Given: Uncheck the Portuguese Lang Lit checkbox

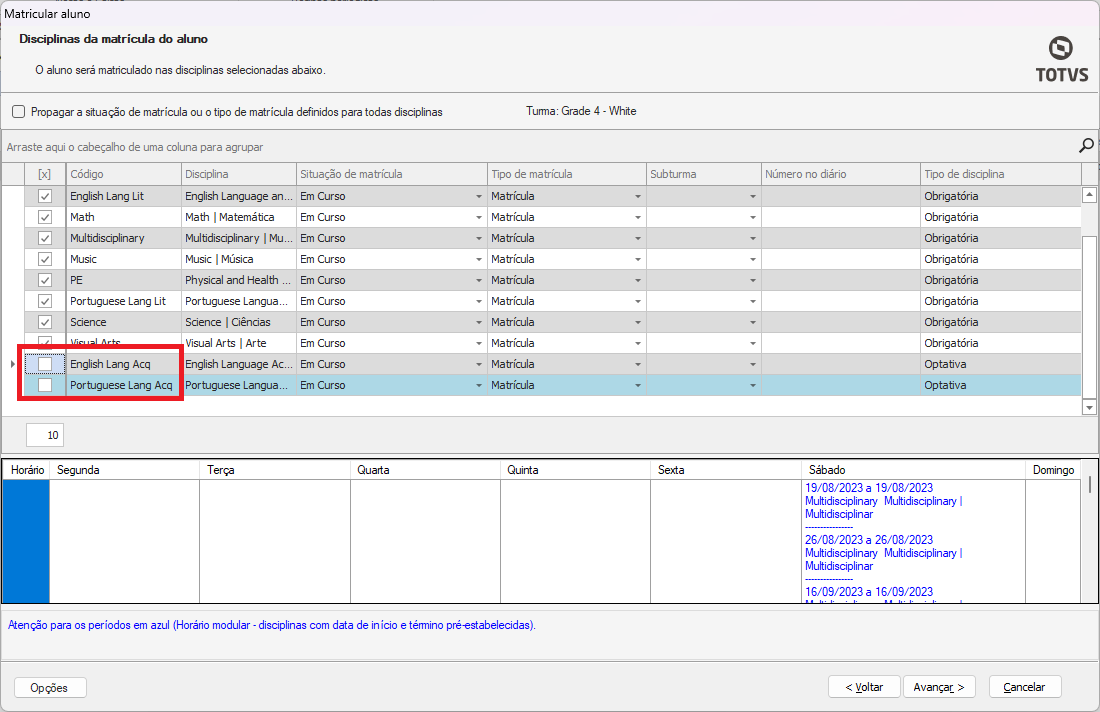Looking at the screenshot, I should point(45,302).
